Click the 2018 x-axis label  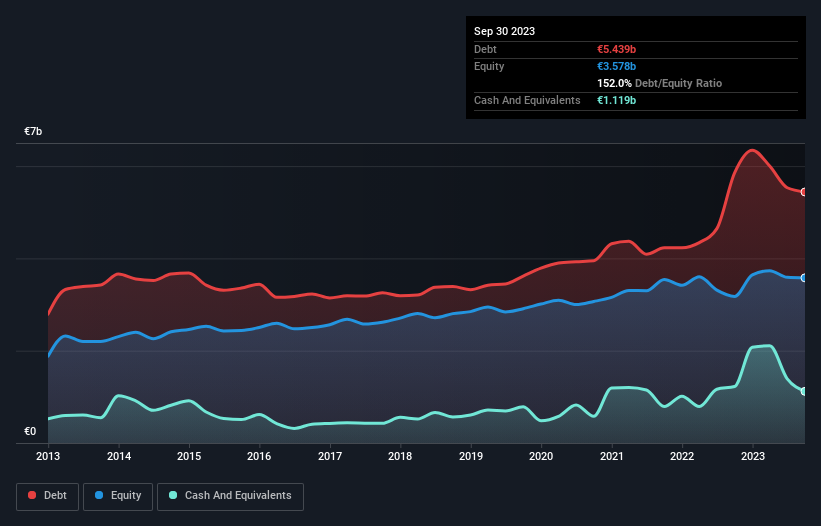[400, 456]
